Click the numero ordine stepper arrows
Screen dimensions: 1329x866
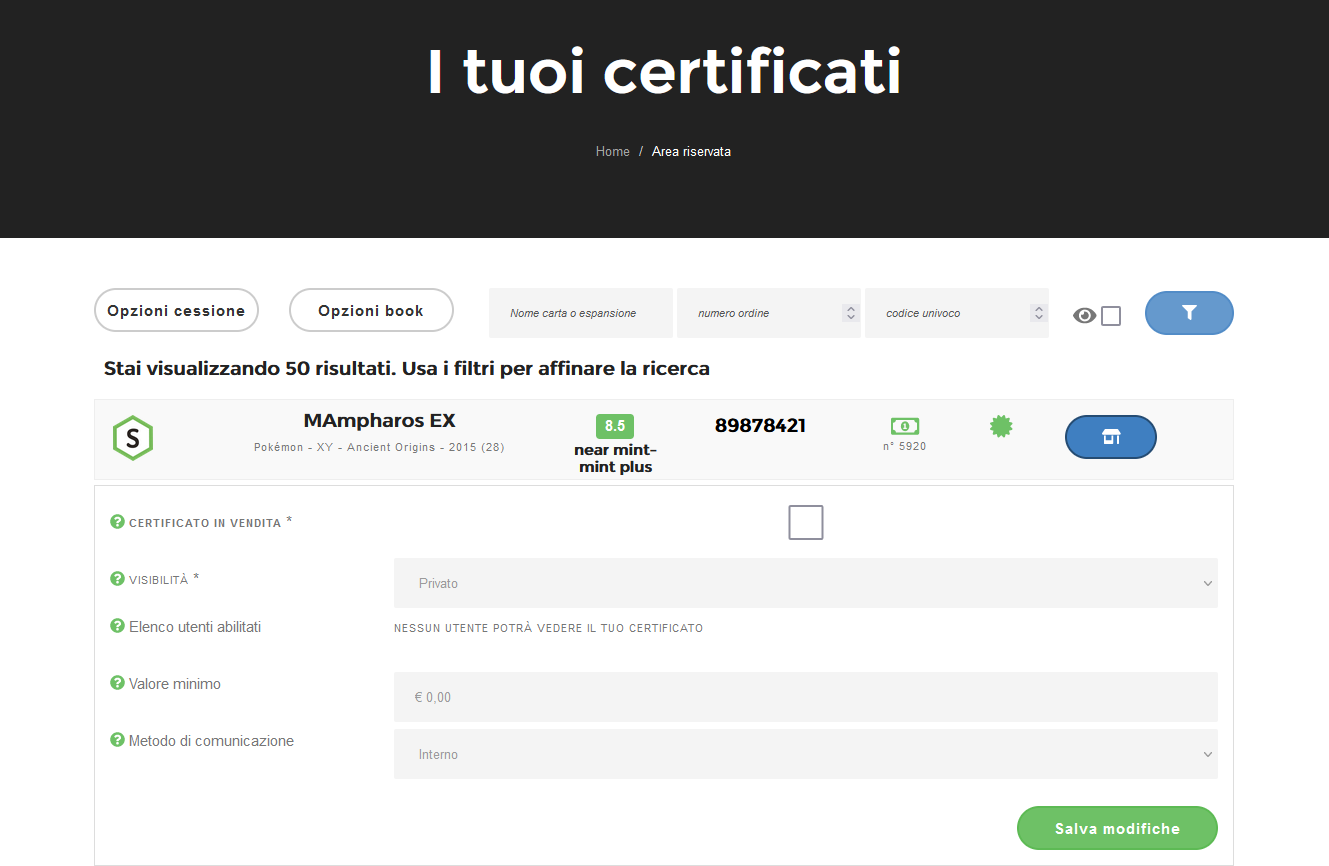coord(851,313)
